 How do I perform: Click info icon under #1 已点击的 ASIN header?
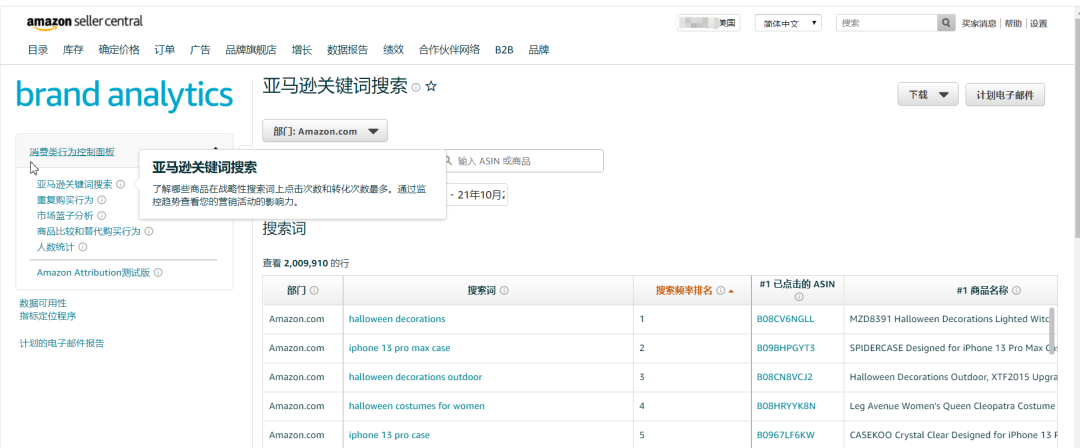[x=798, y=298]
